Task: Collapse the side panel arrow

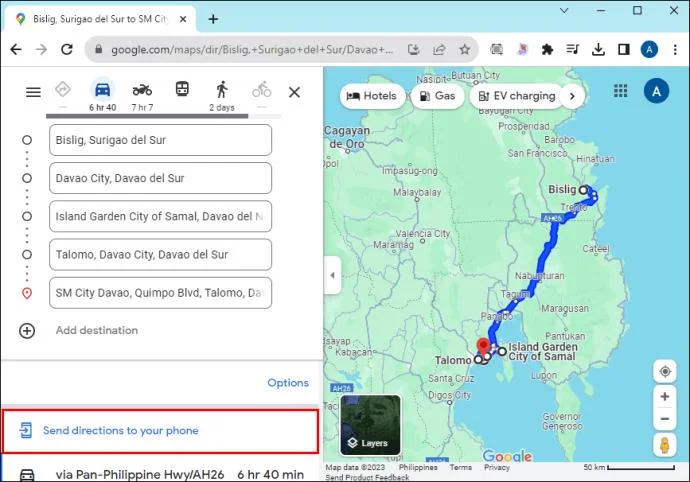Action: coord(332,275)
